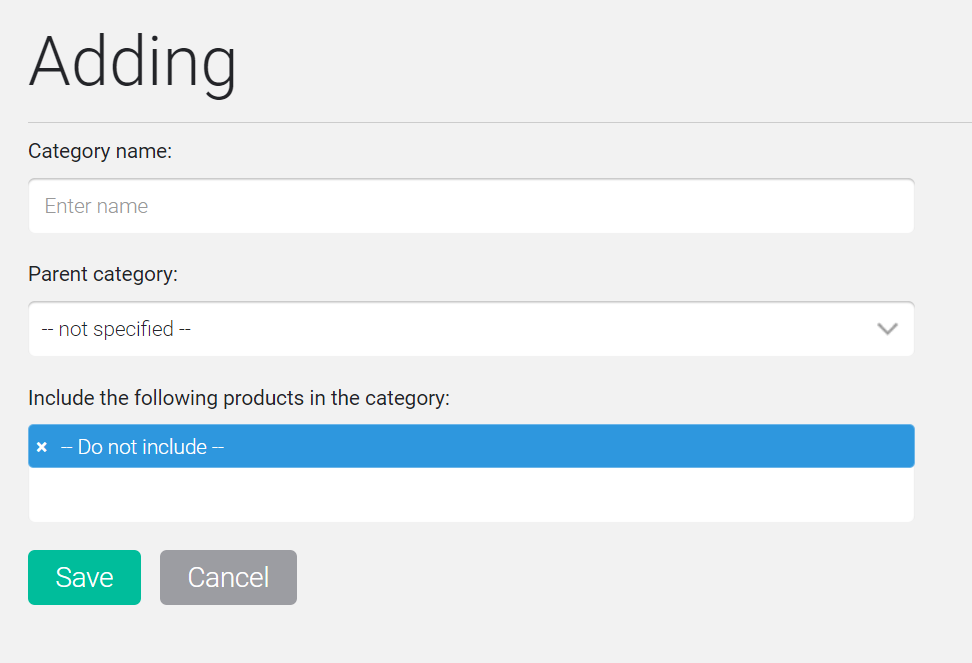This screenshot has width=972, height=663.
Task: Open the products multi-select list
Action: pyautogui.click(x=471, y=473)
